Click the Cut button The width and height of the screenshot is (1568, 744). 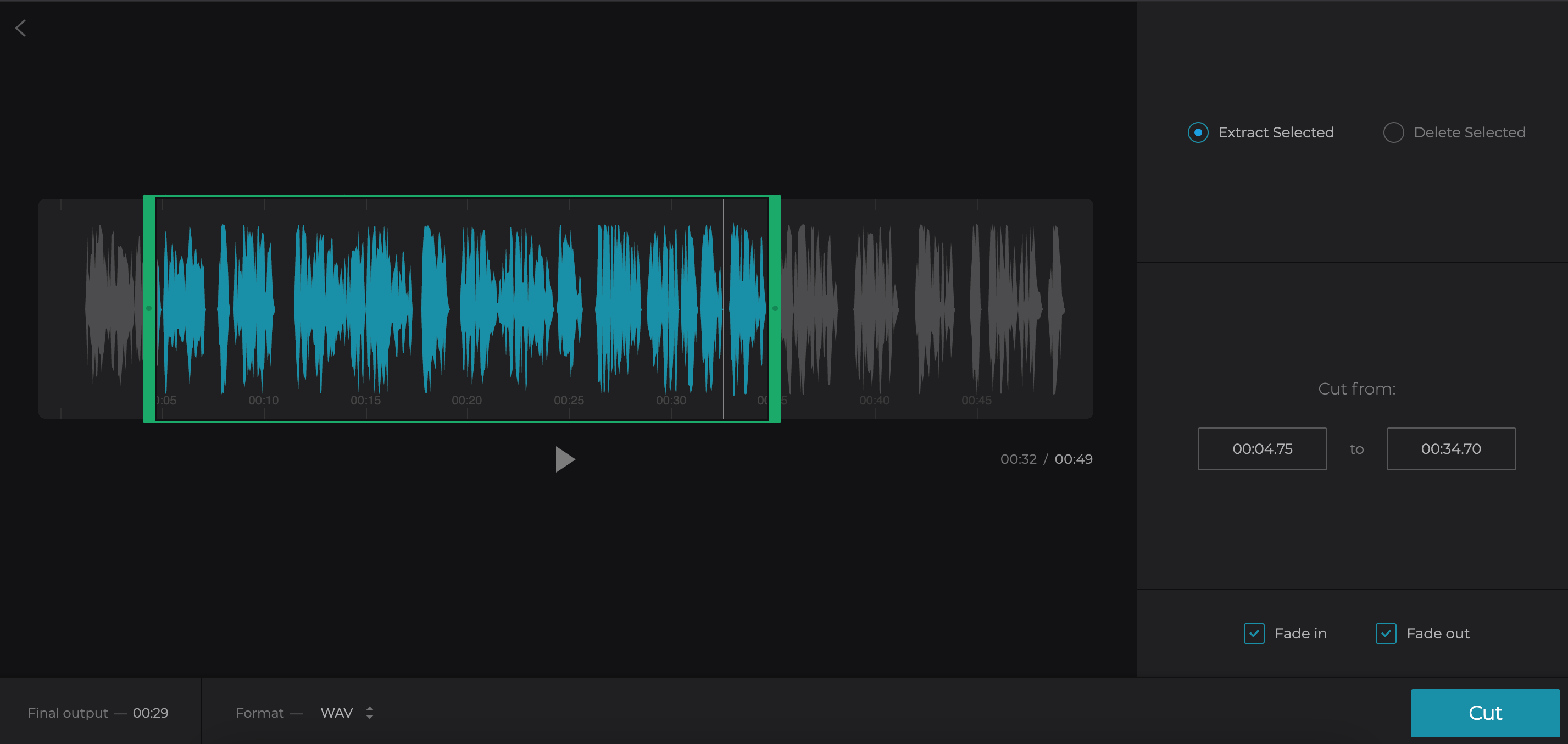[x=1485, y=712]
